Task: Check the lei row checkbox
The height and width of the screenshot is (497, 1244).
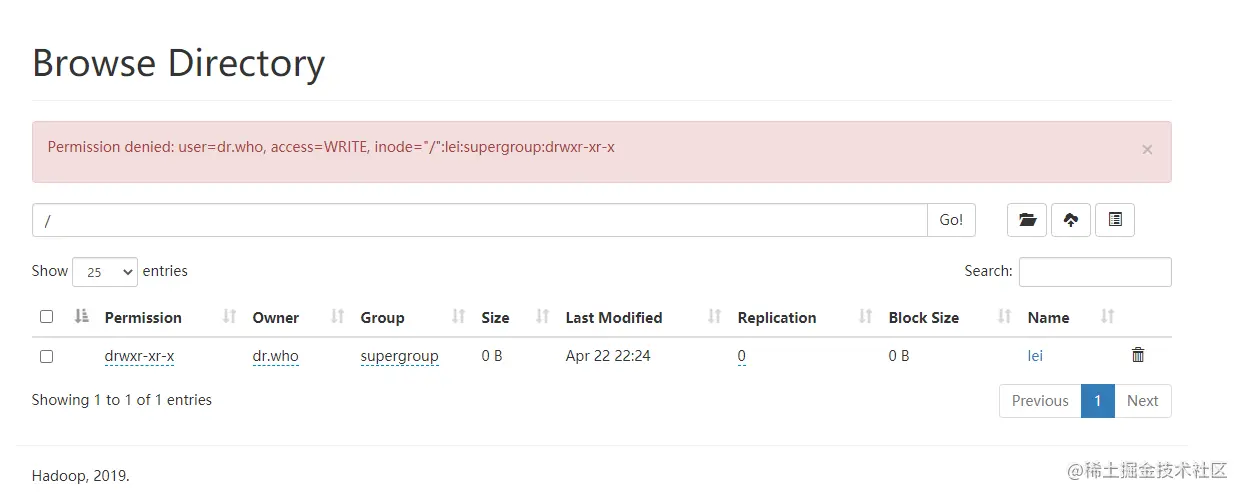Action: (x=46, y=356)
